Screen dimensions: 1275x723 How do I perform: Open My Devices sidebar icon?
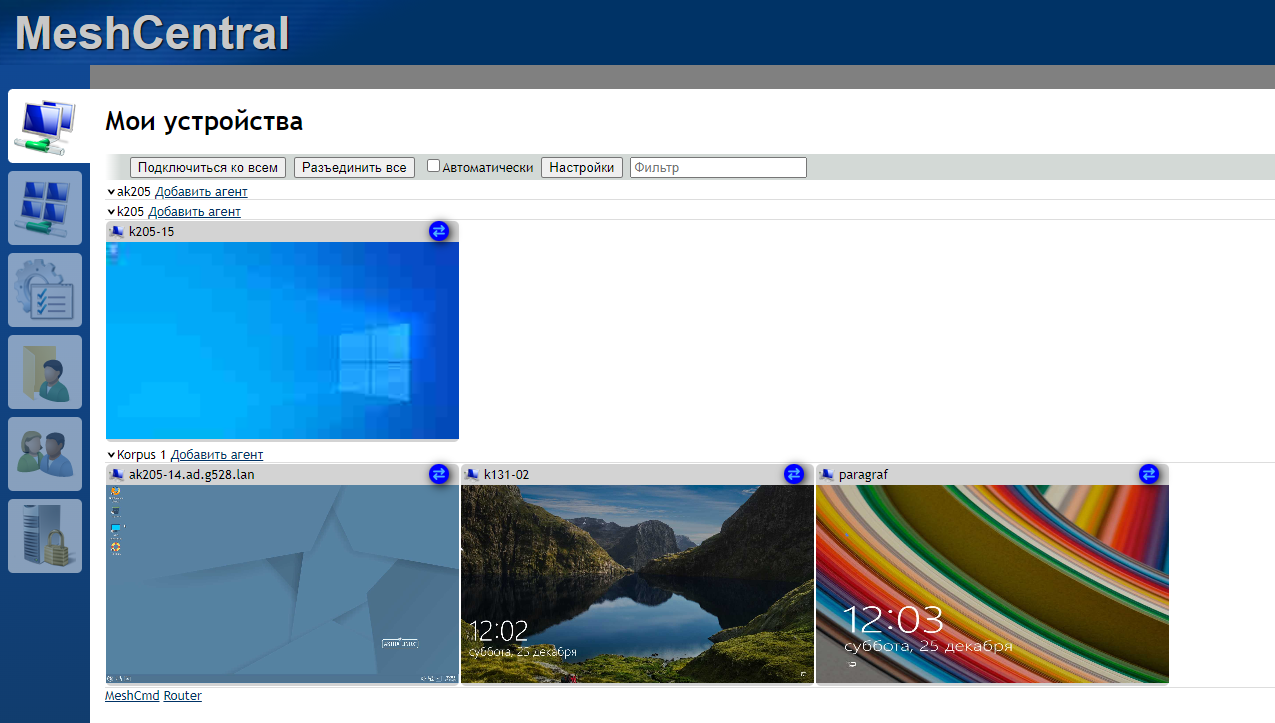45,126
